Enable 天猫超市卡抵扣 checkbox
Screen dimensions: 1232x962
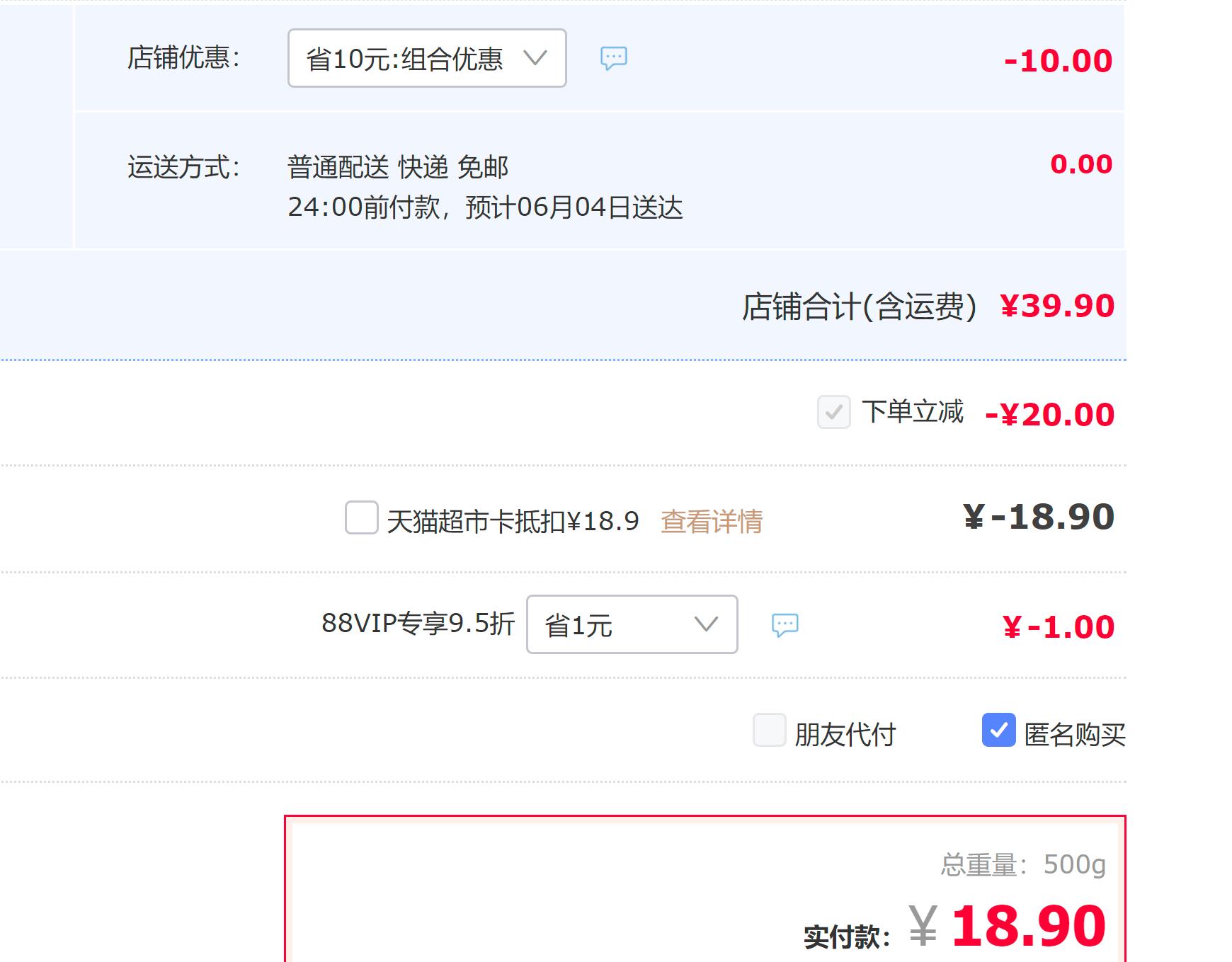361,517
